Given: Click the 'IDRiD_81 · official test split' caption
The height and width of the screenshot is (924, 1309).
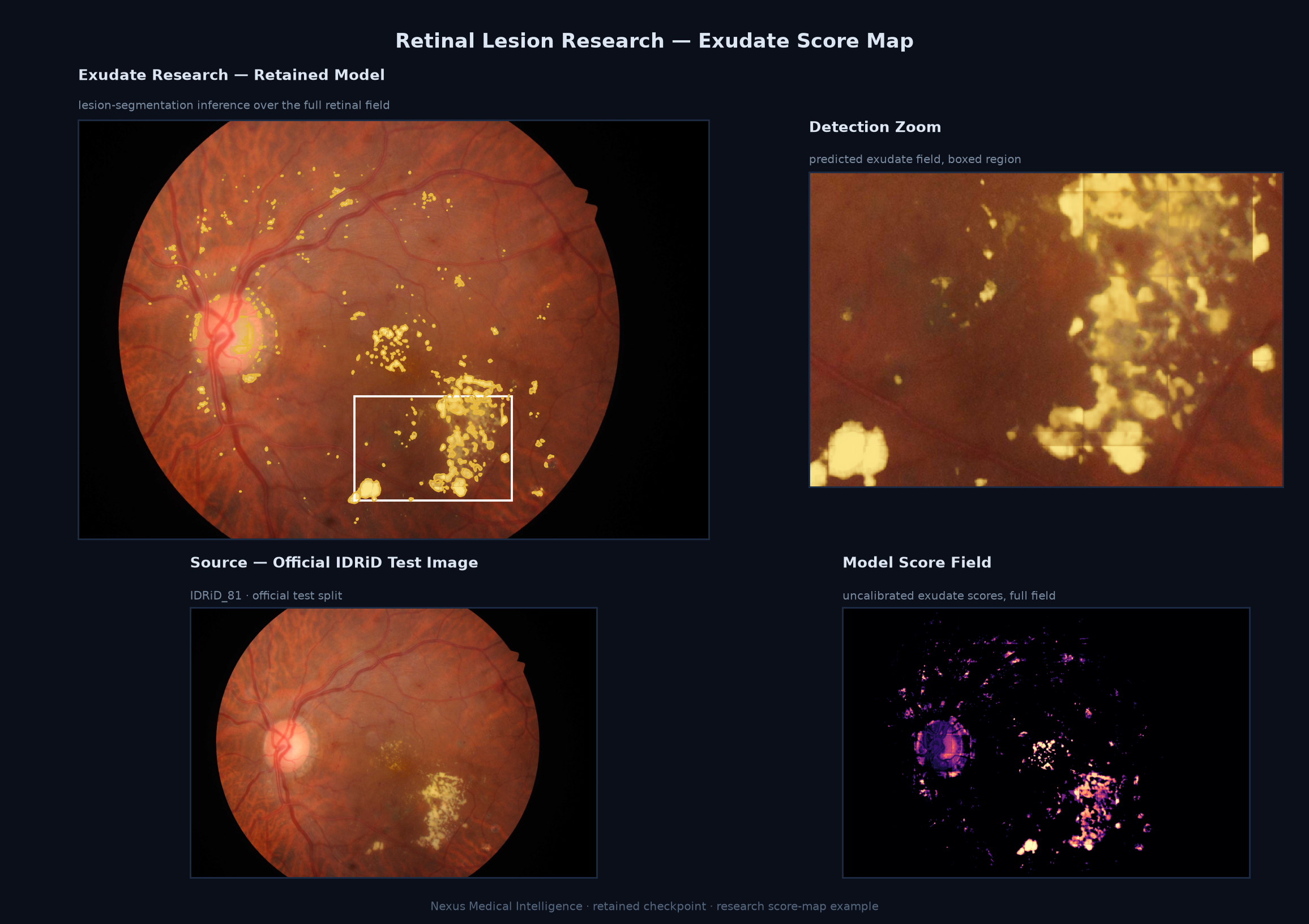Looking at the screenshot, I should pyautogui.click(x=266, y=596).
